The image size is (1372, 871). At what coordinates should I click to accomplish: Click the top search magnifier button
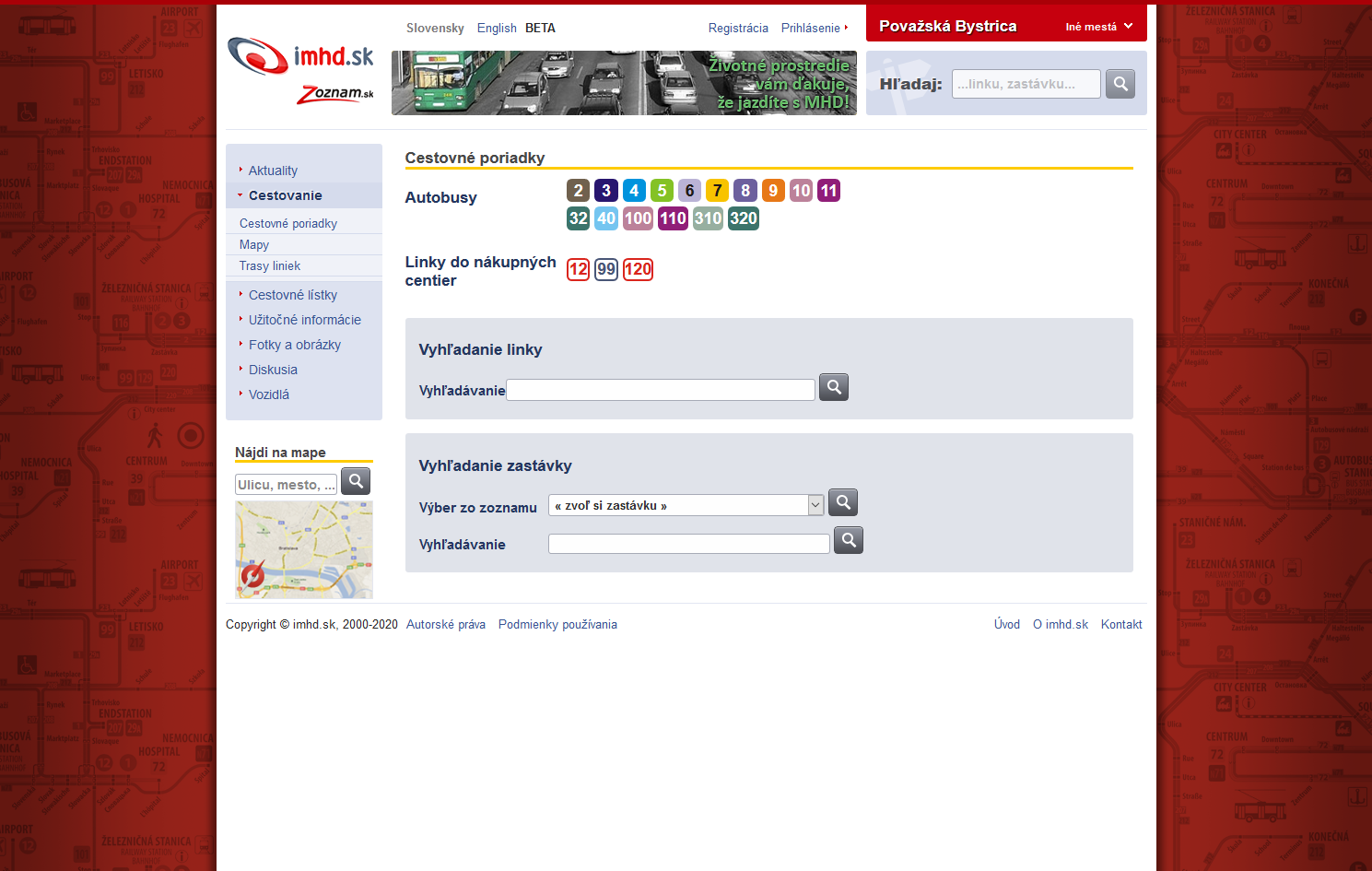(x=1120, y=84)
